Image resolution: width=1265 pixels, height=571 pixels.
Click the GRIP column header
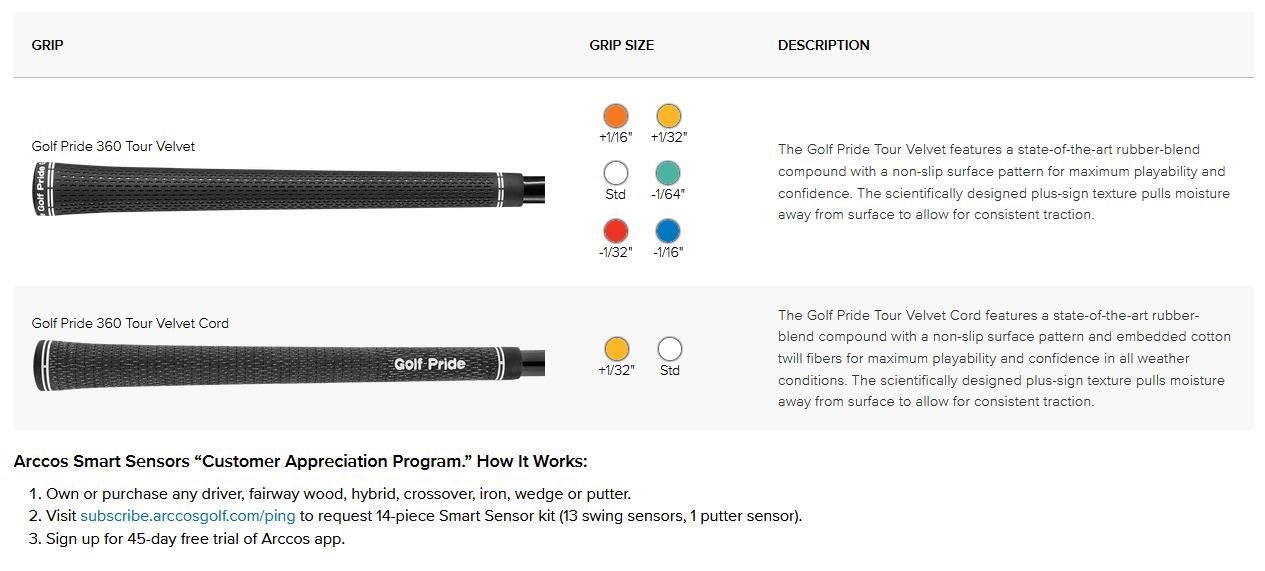(x=48, y=45)
